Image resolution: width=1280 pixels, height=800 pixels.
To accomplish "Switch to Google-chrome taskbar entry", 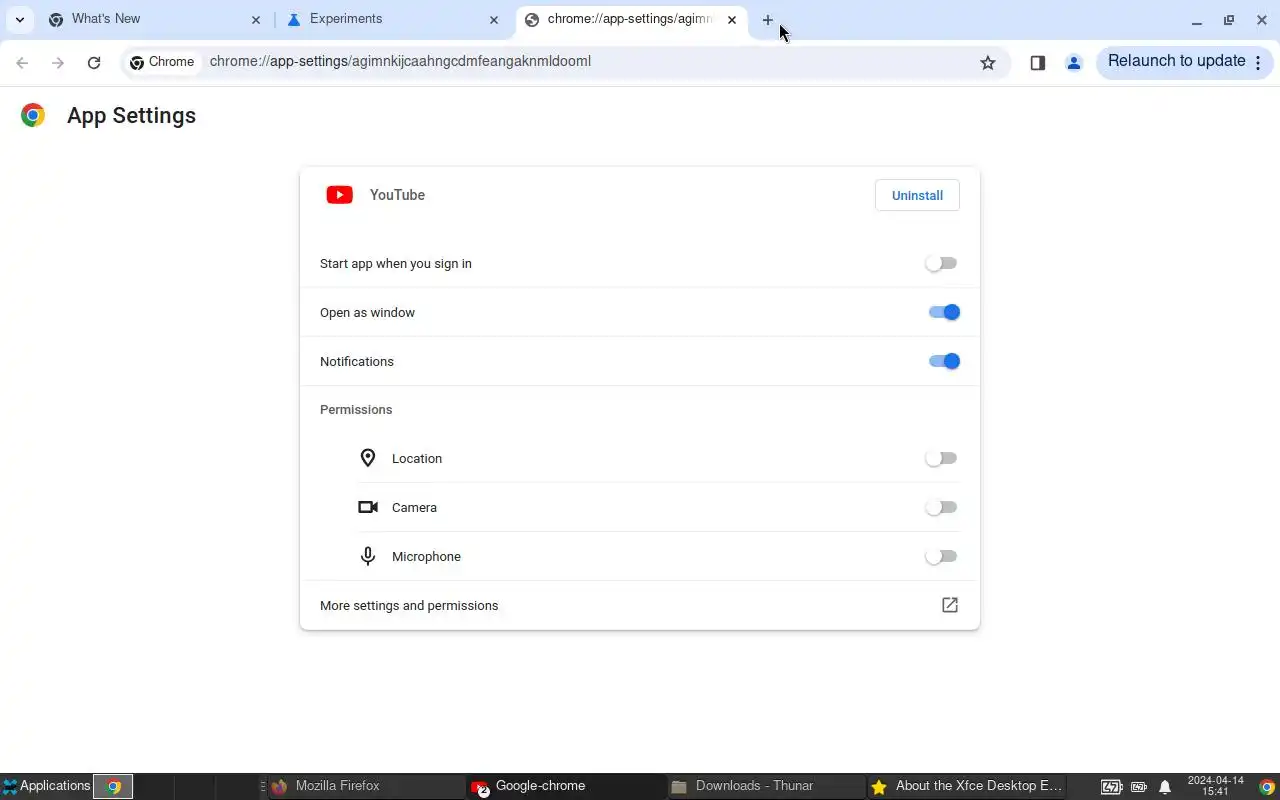I will pos(565,787).
